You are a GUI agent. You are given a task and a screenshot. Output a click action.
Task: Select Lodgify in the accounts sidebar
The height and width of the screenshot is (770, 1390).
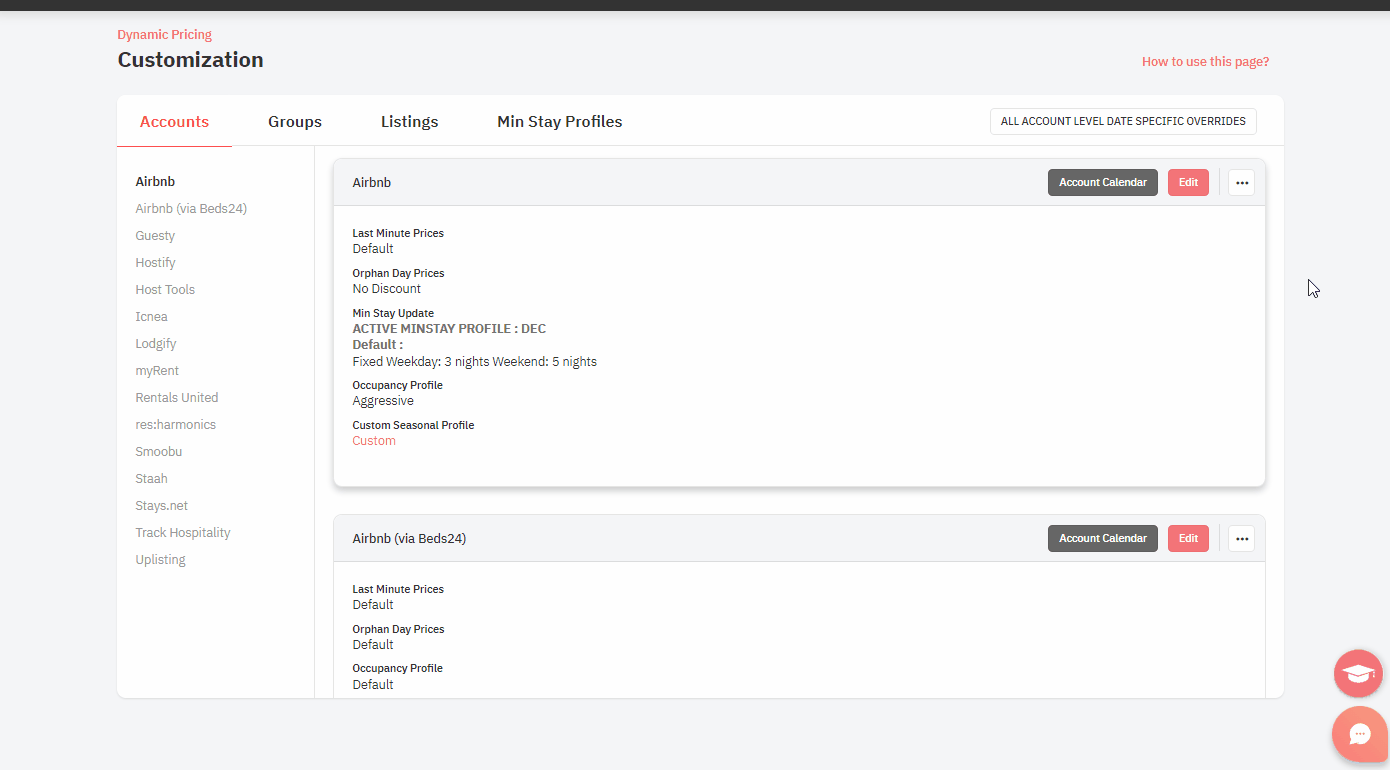pyautogui.click(x=156, y=344)
